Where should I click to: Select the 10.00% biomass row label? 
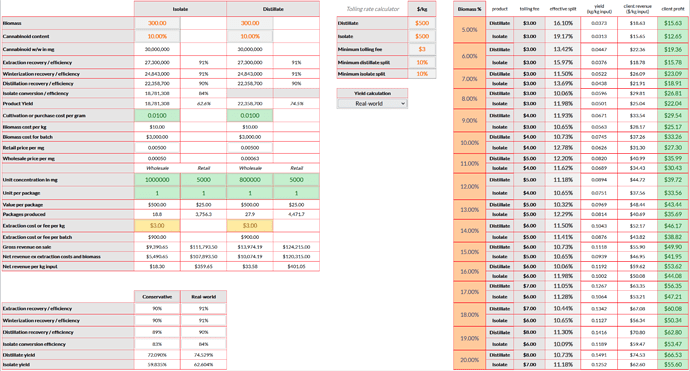469,143
